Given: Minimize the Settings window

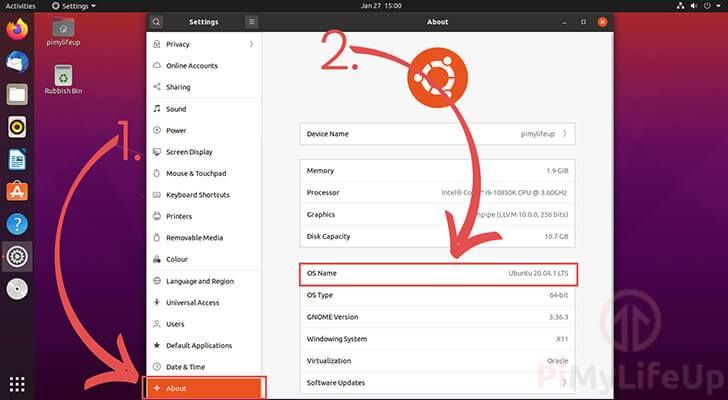Looking at the screenshot, I should (x=564, y=22).
